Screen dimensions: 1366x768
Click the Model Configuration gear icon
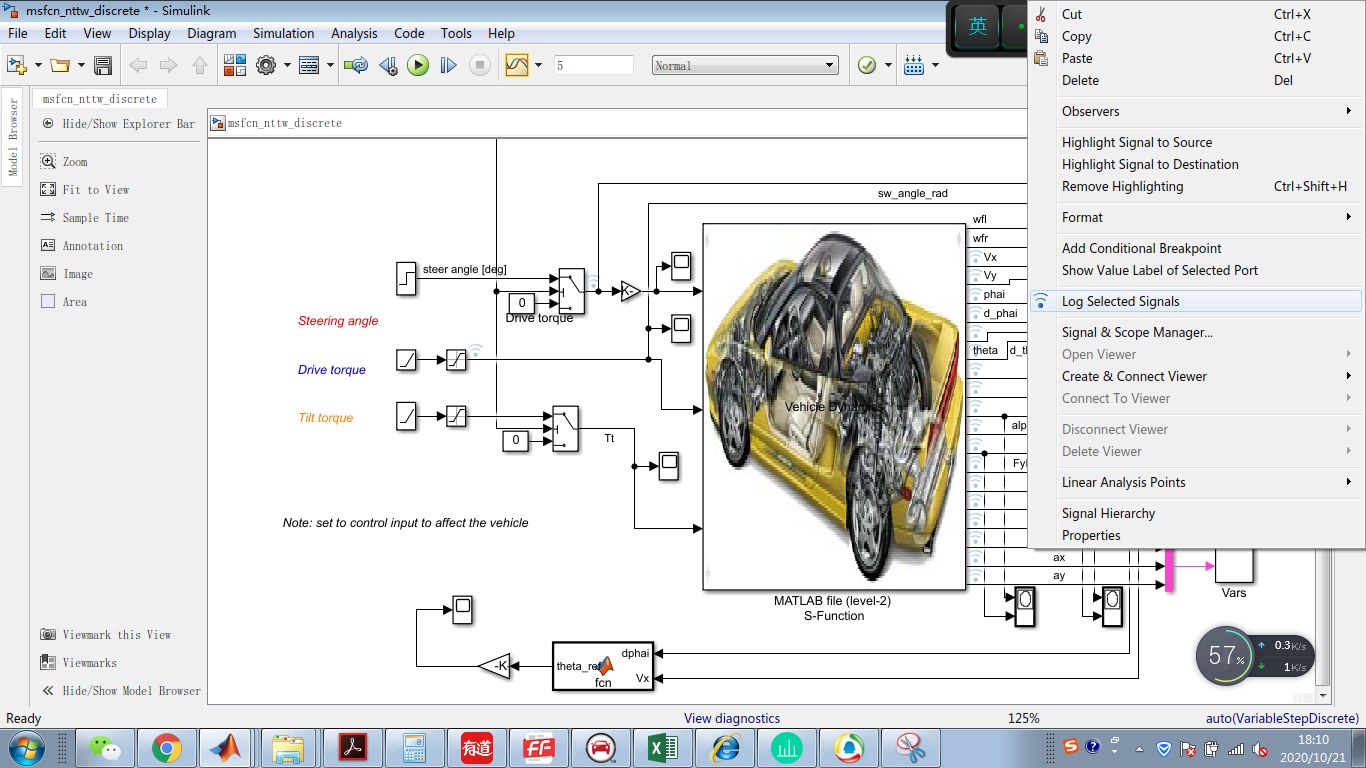click(266, 66)
